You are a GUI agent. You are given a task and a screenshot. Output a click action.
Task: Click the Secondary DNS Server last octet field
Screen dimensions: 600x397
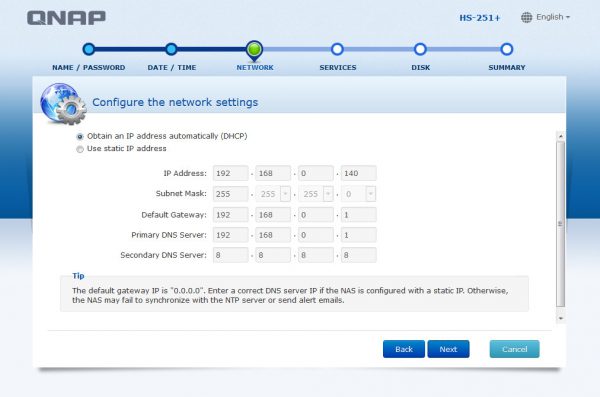[x=359, y=255]
